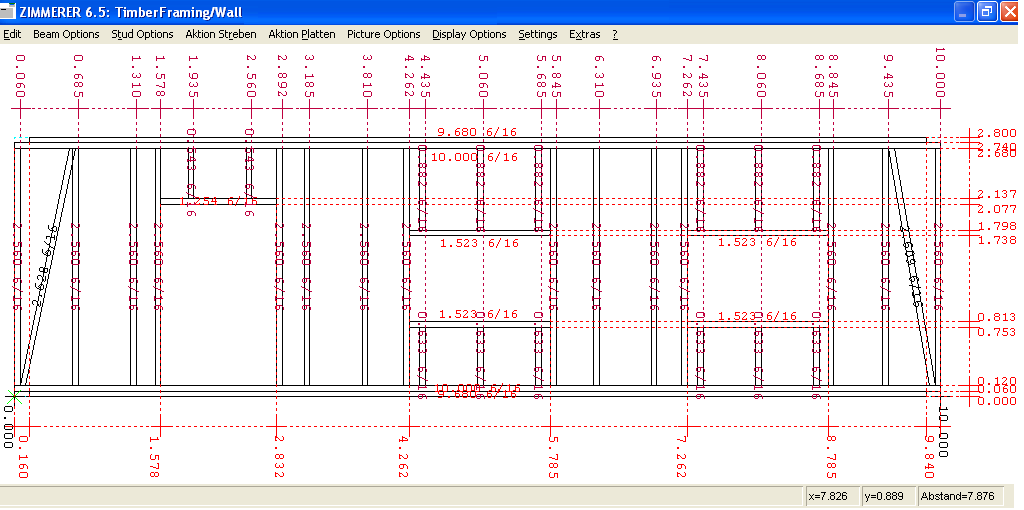The image size is (1024, 510).
Task: Open the Settings menu
Action: click(x=538, y=34)
